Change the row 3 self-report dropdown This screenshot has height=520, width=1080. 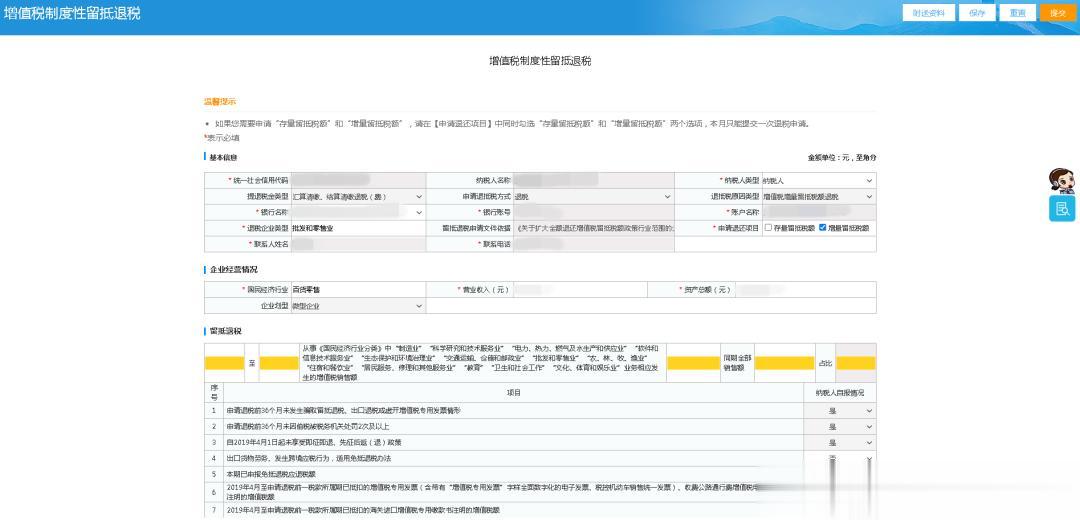click(x=840, y=442)
